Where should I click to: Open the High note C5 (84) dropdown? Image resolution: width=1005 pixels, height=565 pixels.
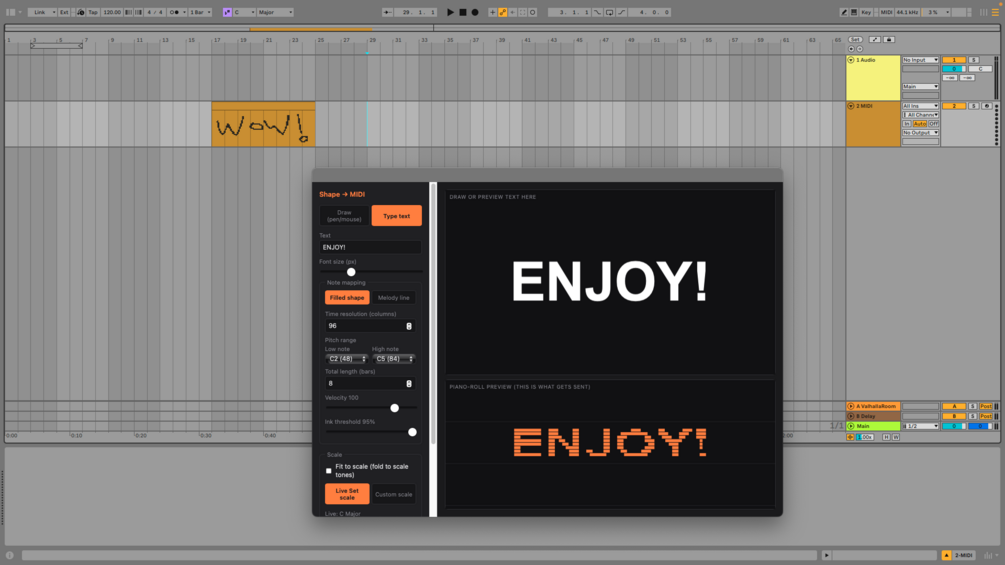click(x=394, y=359)
